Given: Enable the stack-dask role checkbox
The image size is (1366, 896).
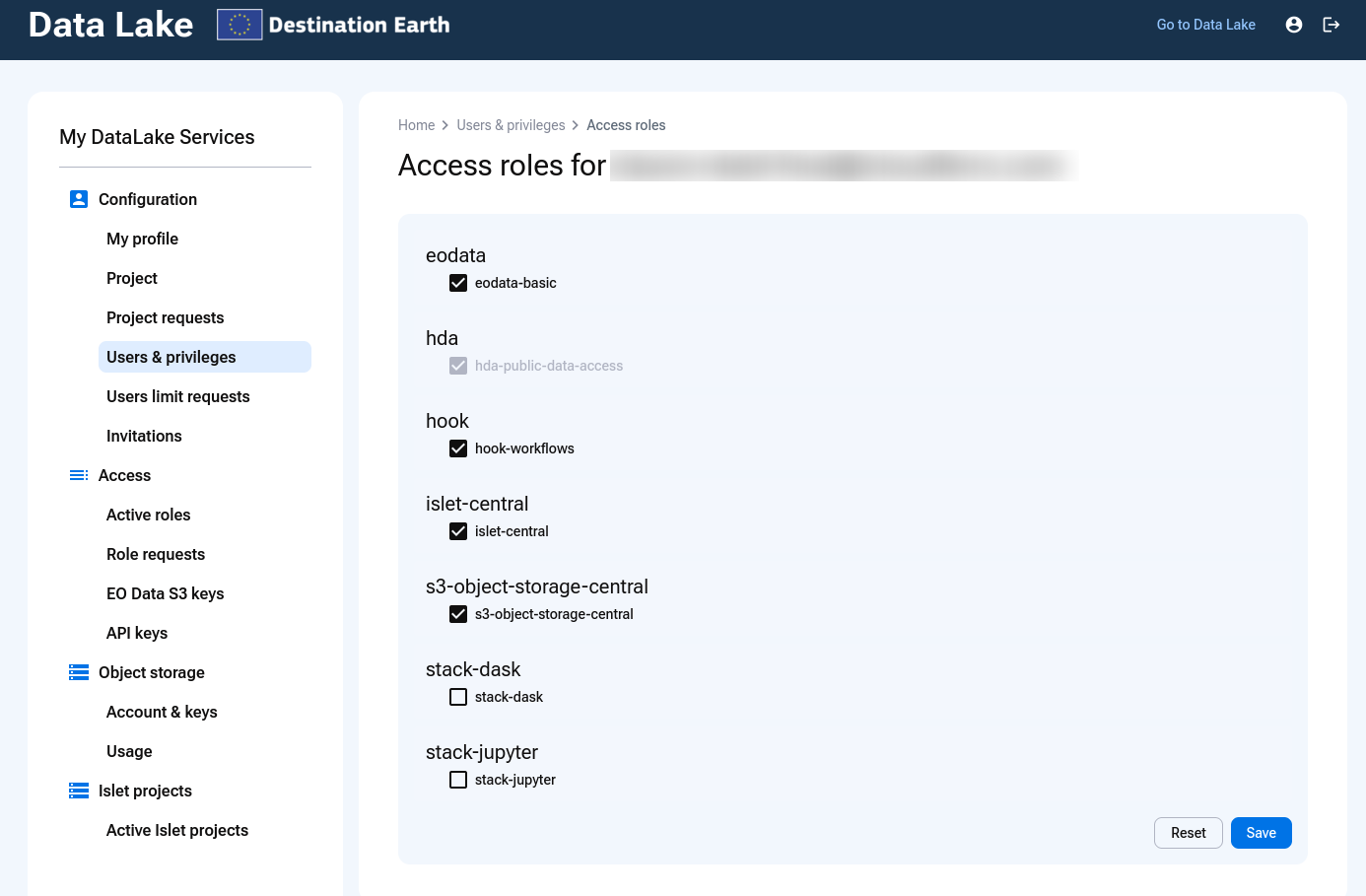Looking at the screenshot, I should (x=458, y=697).
